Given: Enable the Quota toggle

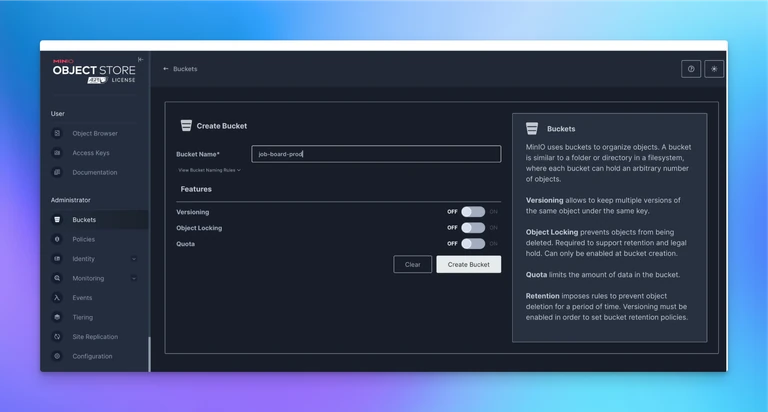Looking at the screenshot, I should click(x=473, y=243).
